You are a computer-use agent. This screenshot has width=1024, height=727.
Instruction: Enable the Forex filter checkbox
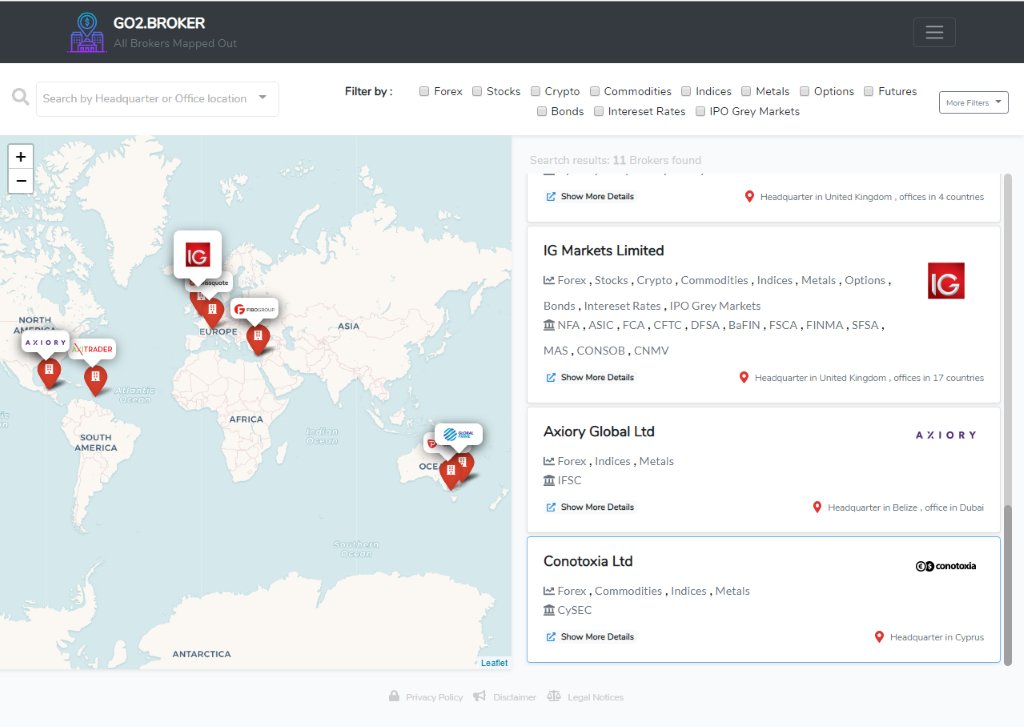point(424,91)
